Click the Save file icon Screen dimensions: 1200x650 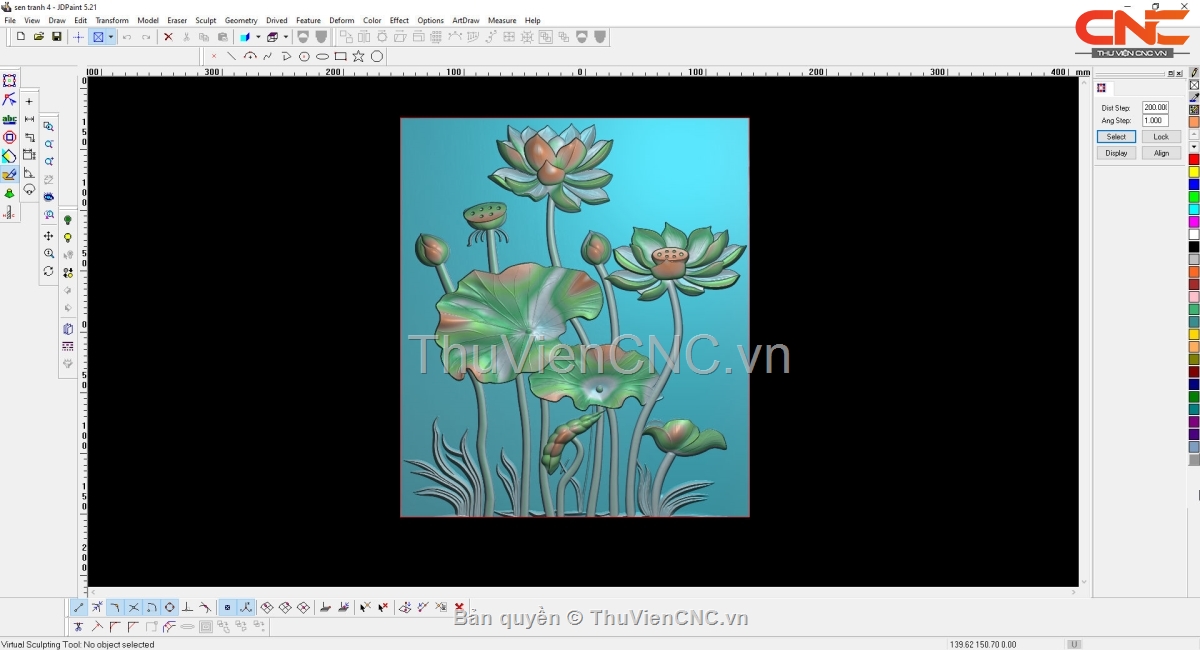click(x=57, y=37)
